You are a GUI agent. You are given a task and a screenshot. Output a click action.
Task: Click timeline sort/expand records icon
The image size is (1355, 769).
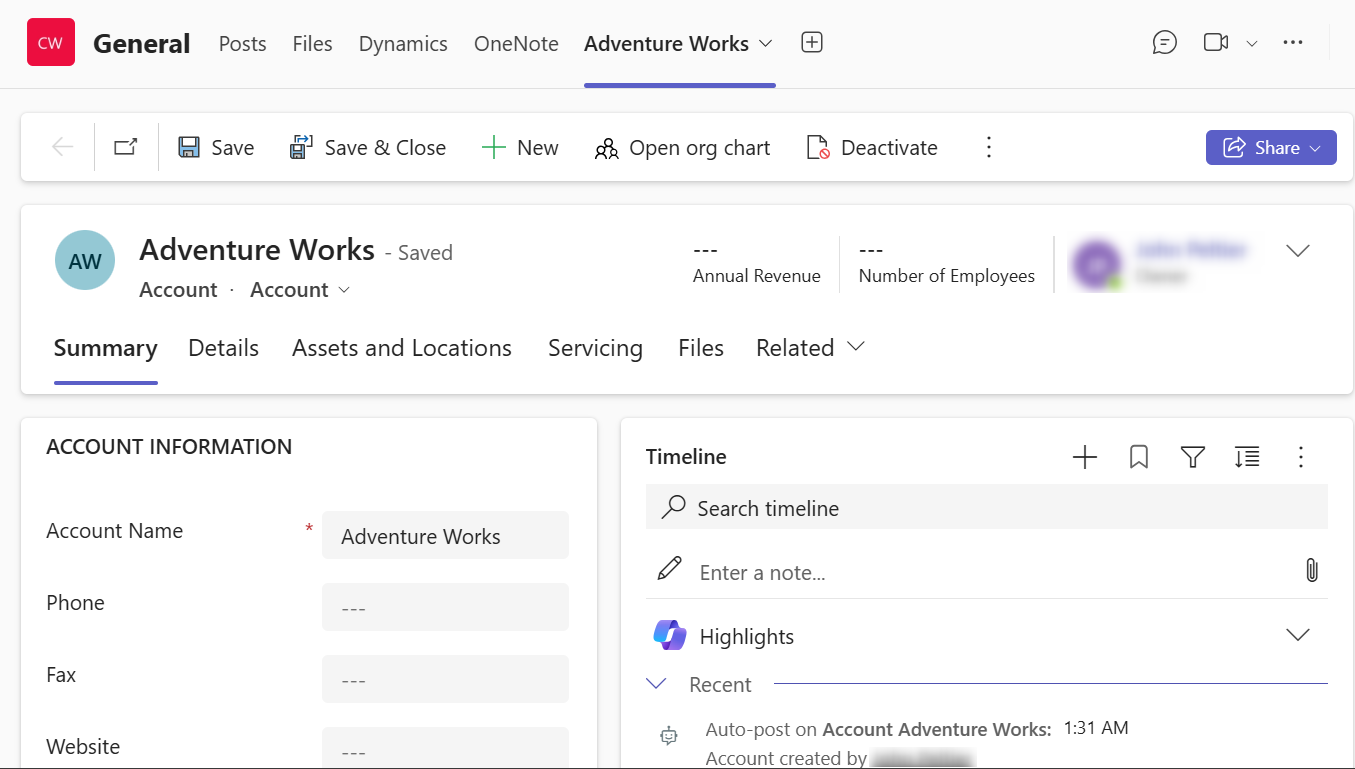1246,457
